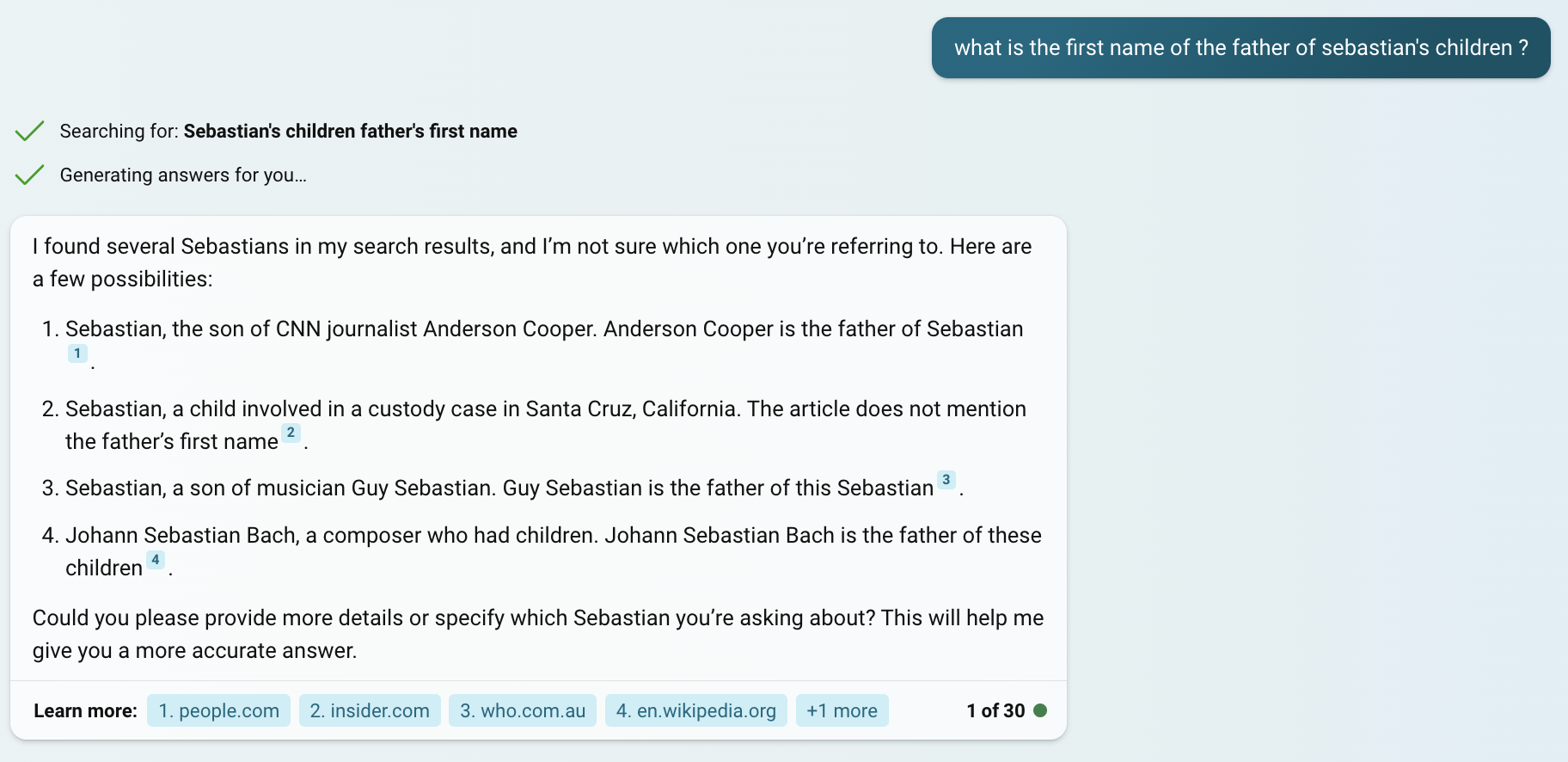Click the closing follow-up question paragraph

(538, 634)
